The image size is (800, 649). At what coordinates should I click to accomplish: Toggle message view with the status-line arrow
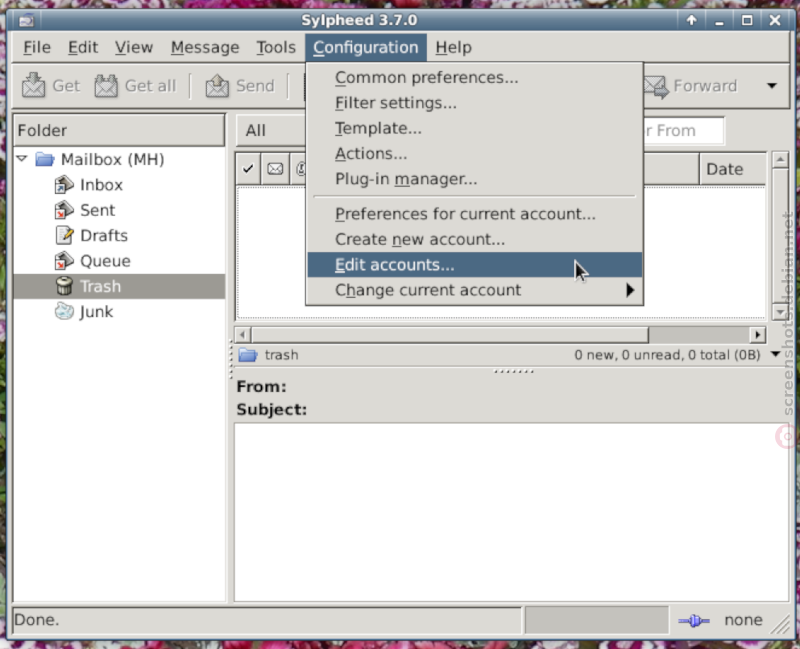coord(776,354)
